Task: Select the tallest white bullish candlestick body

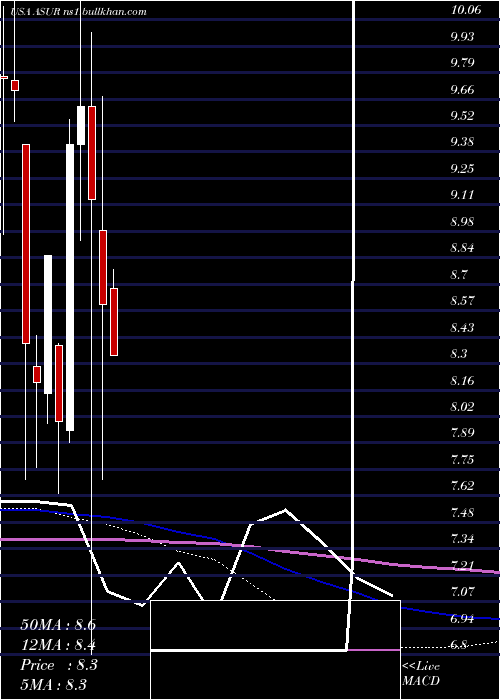Action: 70,287
